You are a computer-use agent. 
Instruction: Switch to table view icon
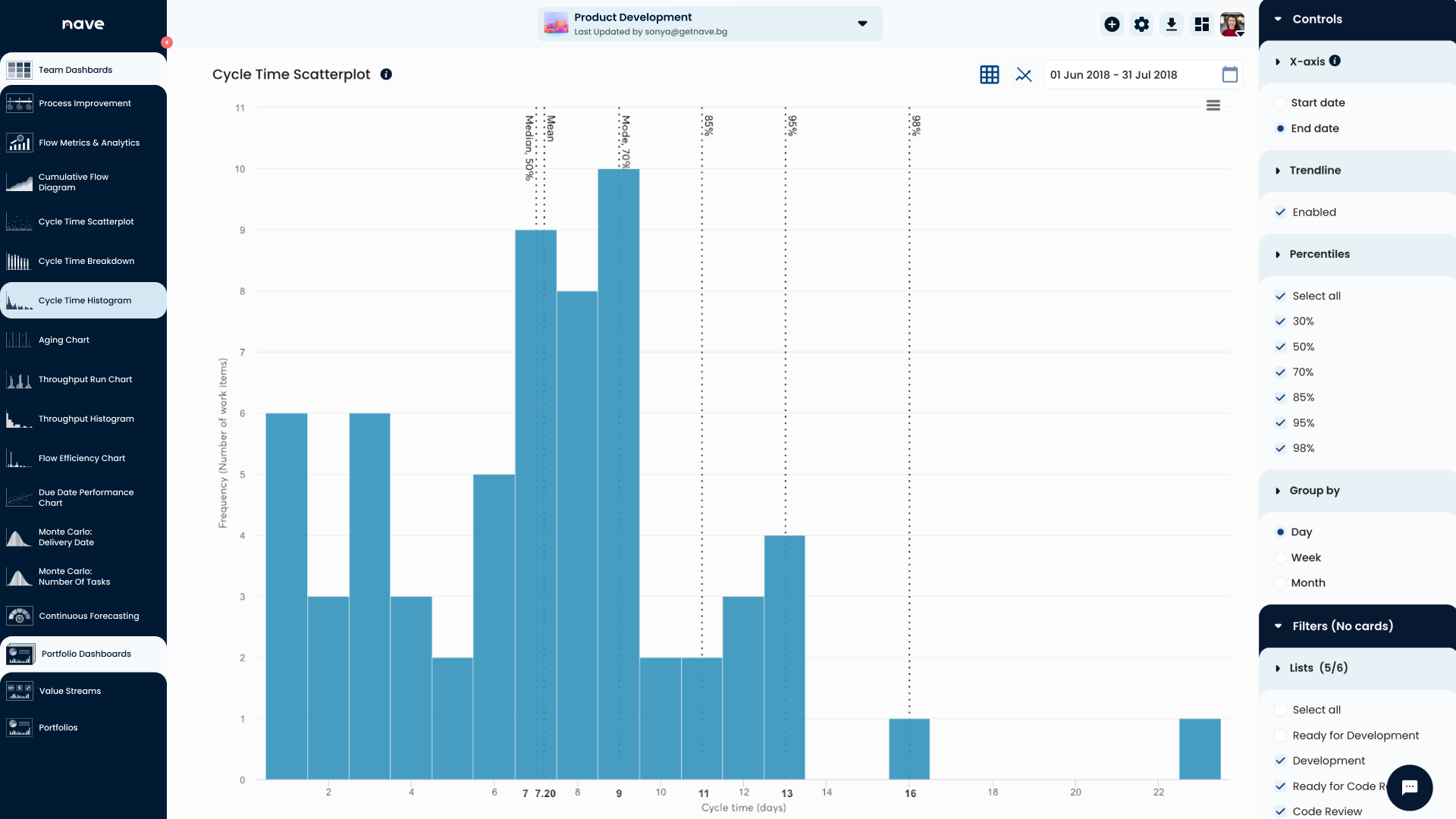coord(990,74)
